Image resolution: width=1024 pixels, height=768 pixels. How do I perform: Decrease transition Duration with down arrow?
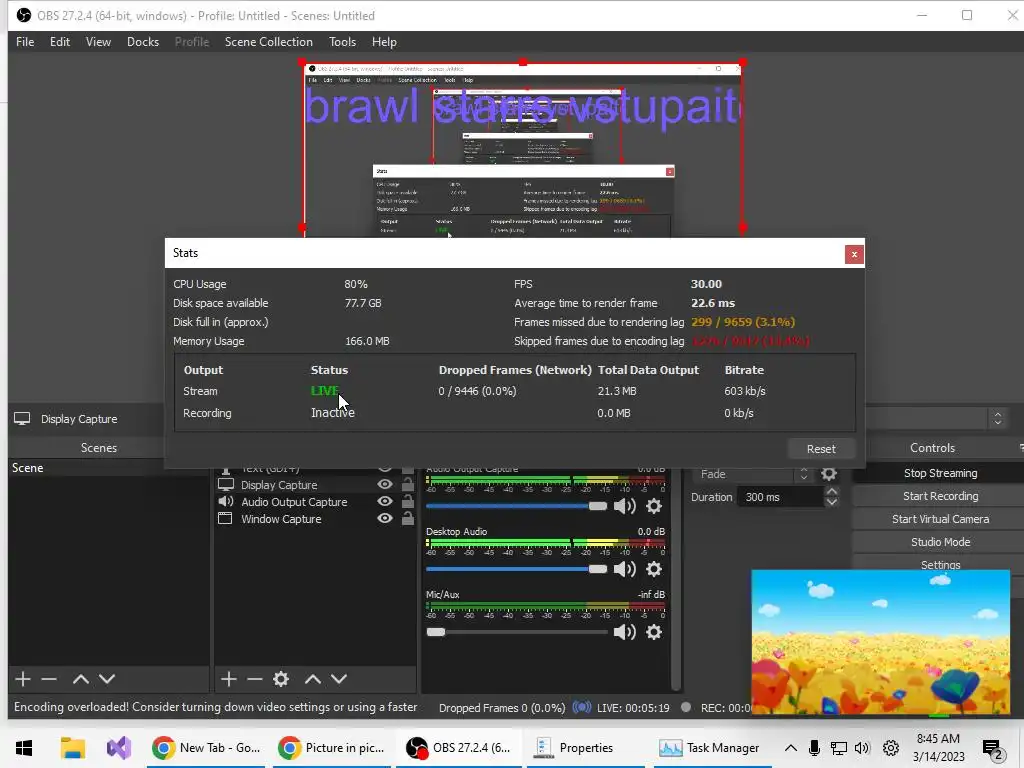831,502
